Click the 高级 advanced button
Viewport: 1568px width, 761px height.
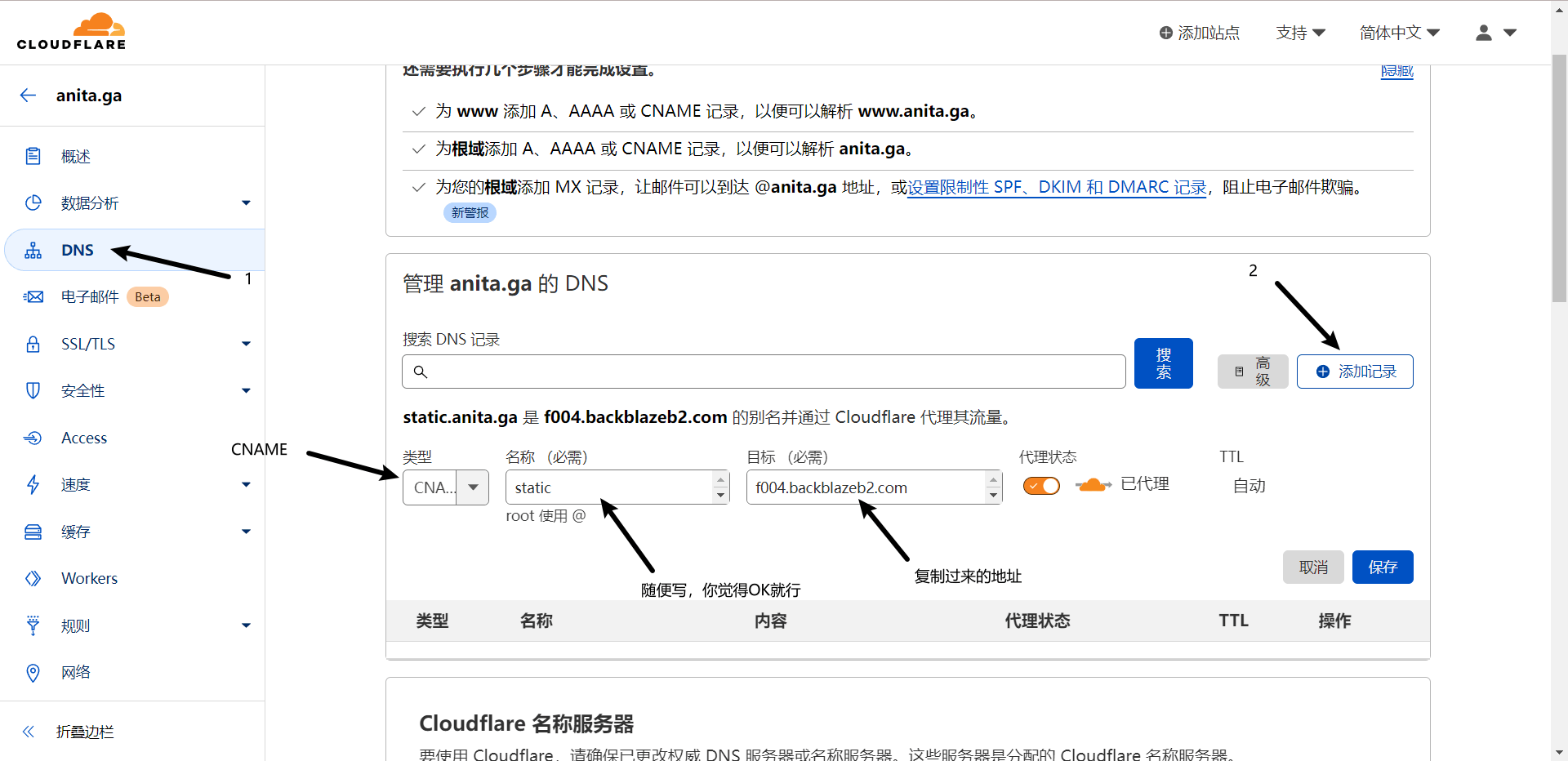click(x=1253, y=372)
